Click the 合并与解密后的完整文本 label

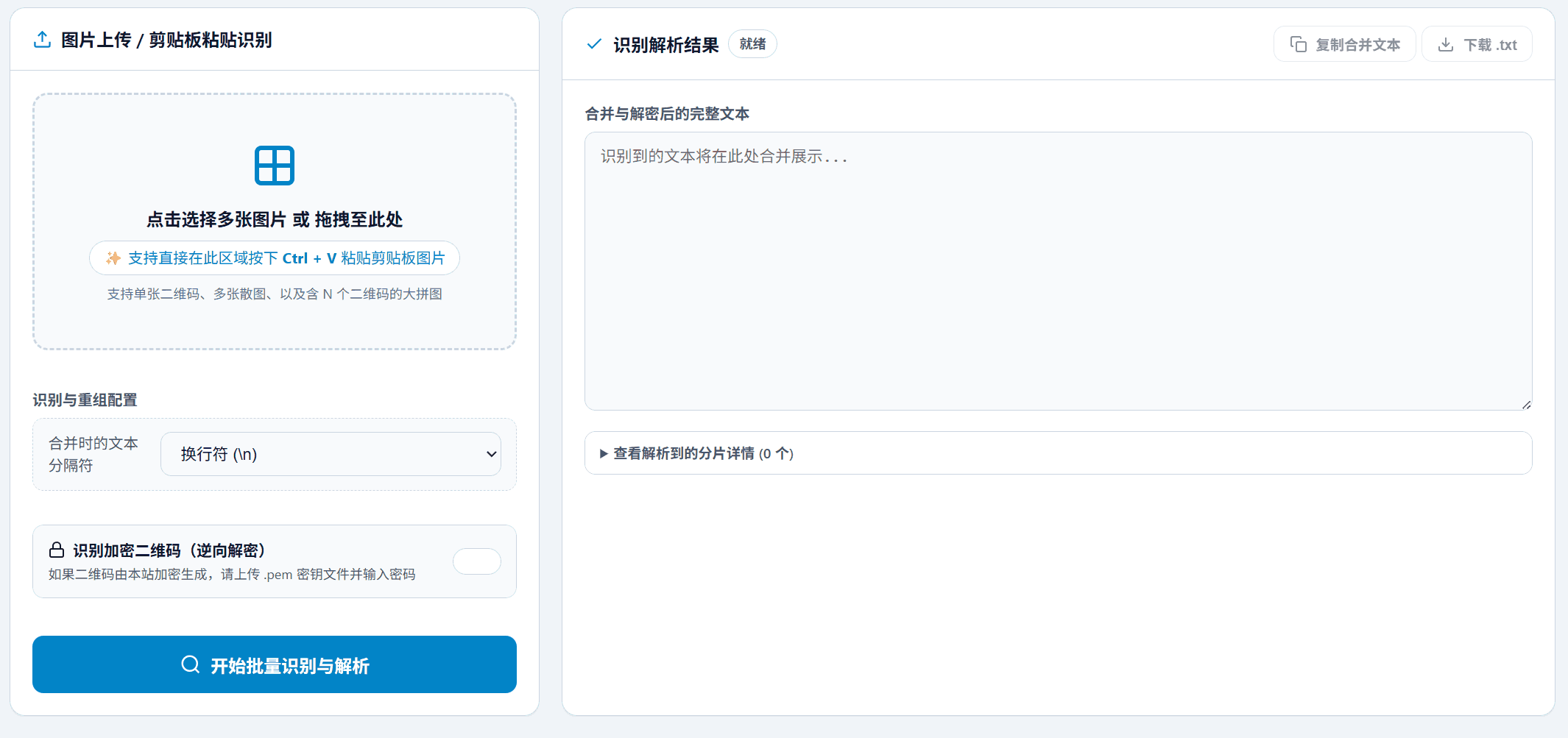click(x=667, y=113)
